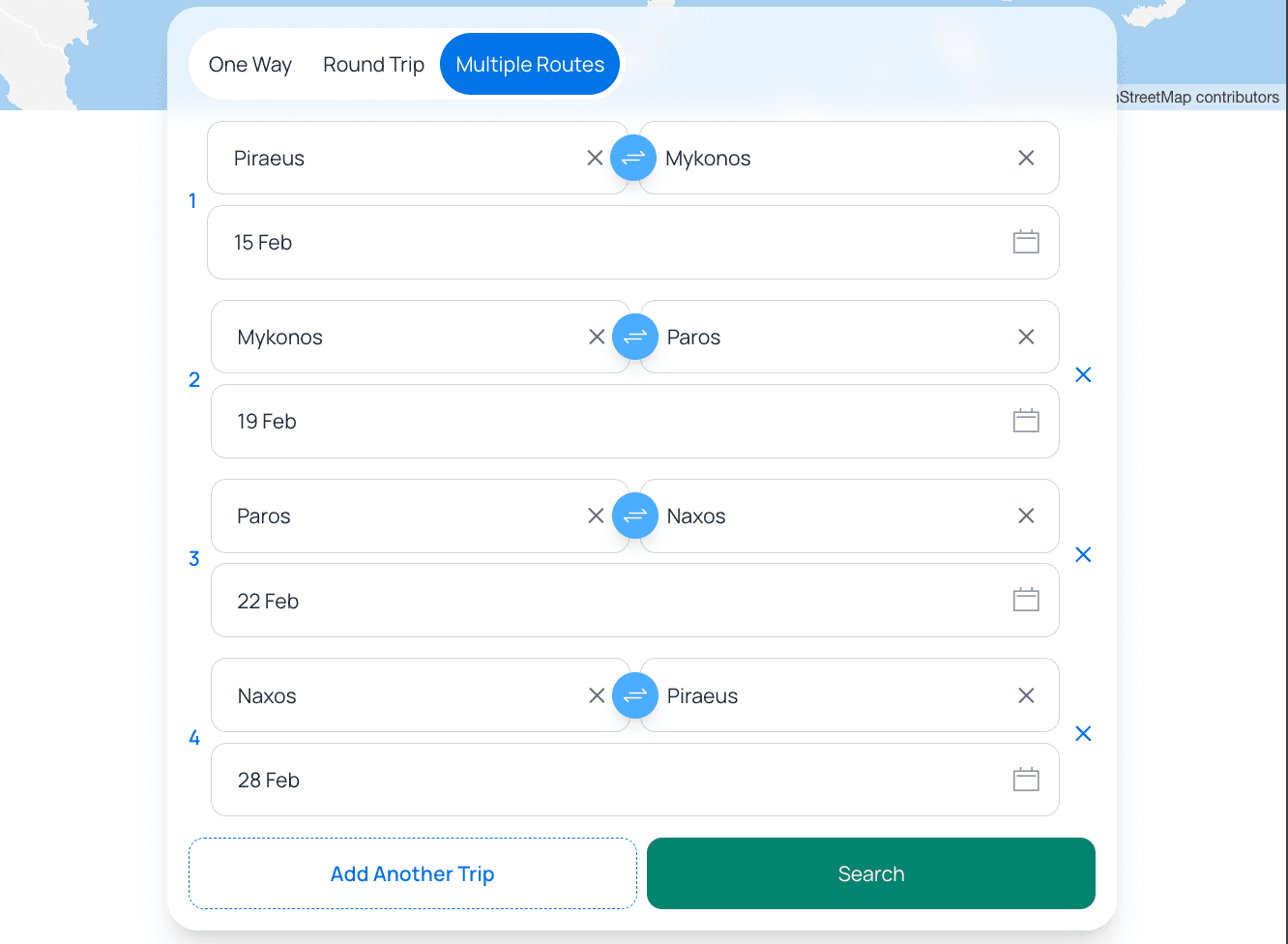
Task: Swap Piraeus and Mykonos ports in trip 1
Action: 633,158
